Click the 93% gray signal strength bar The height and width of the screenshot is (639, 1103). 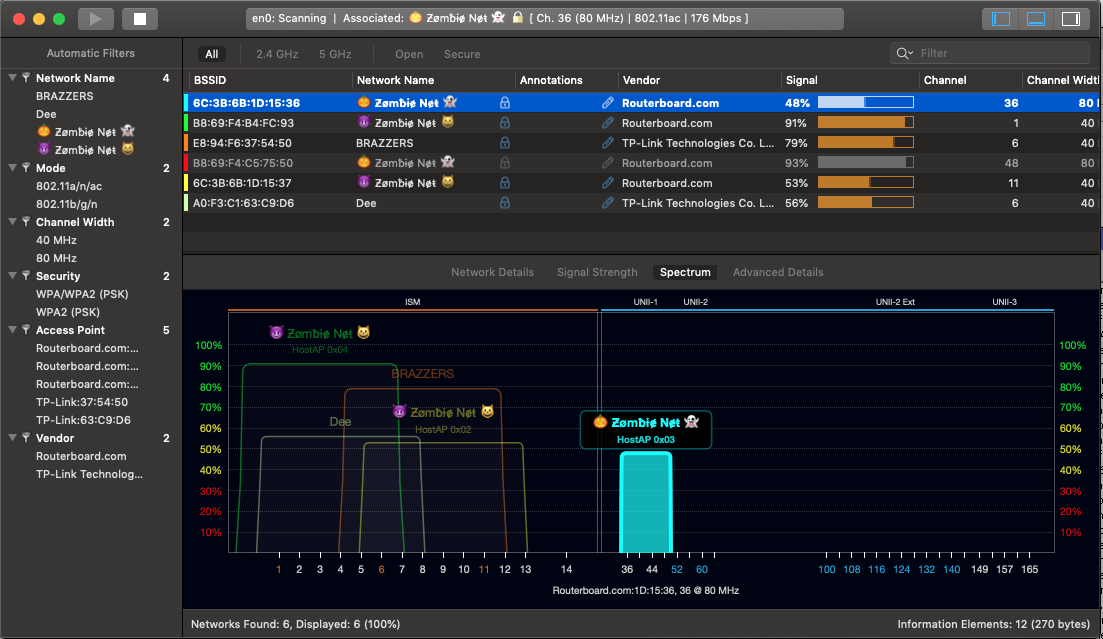865,163
